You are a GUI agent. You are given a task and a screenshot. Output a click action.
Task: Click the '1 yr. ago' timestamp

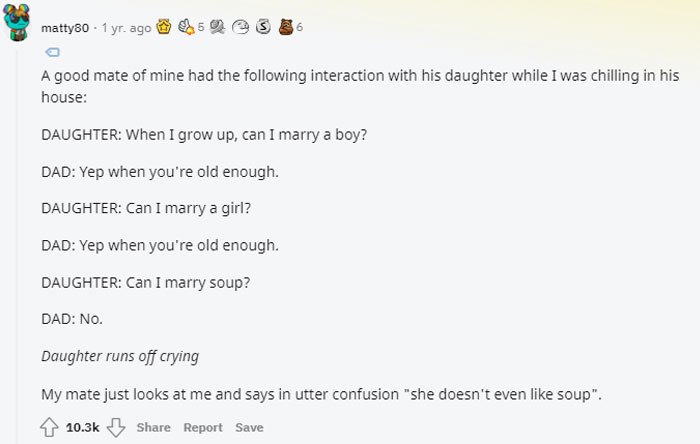(x=126, y=28)
